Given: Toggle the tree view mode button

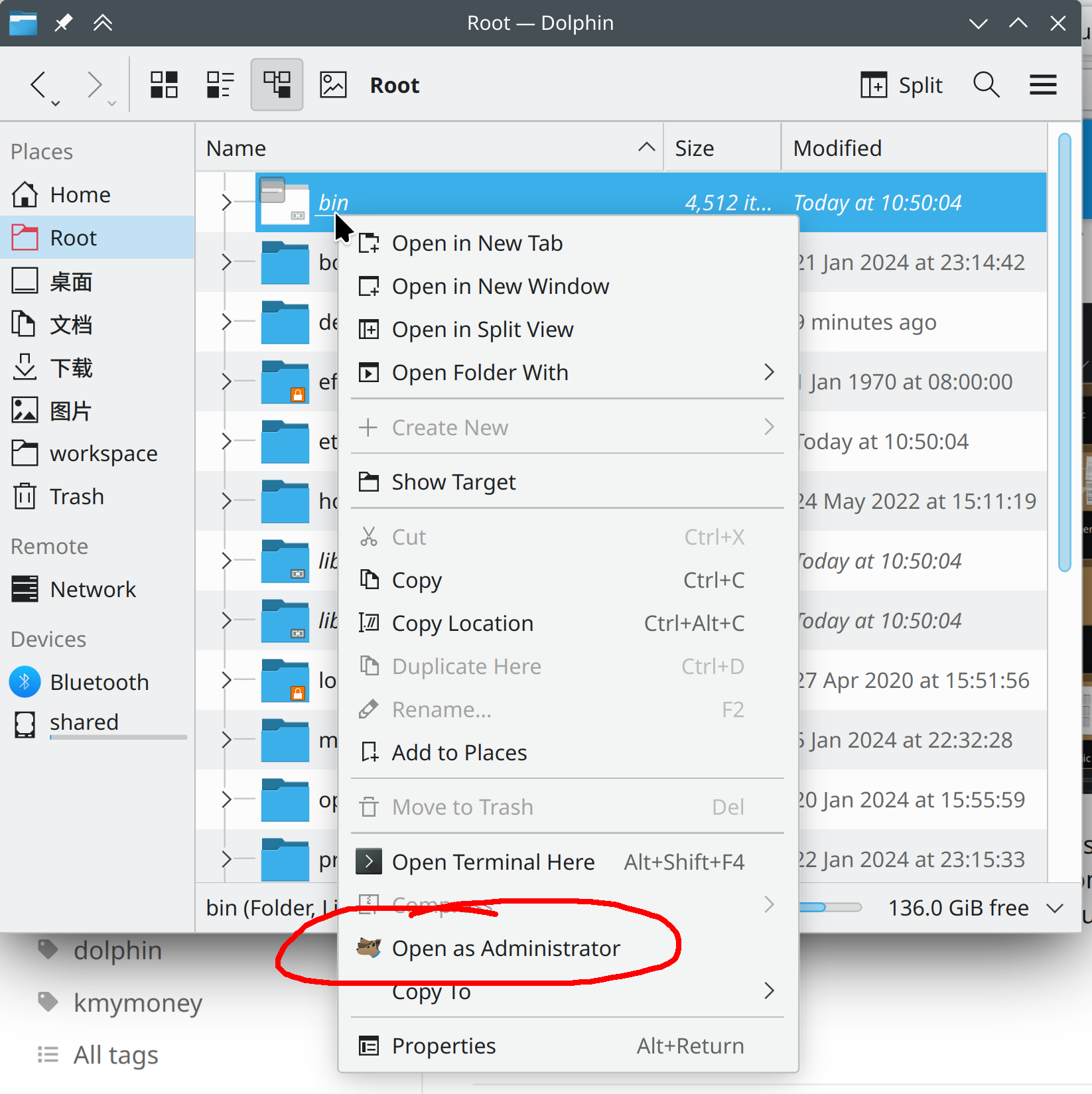Looking at the screenshot, I should (x=277, y=84).
